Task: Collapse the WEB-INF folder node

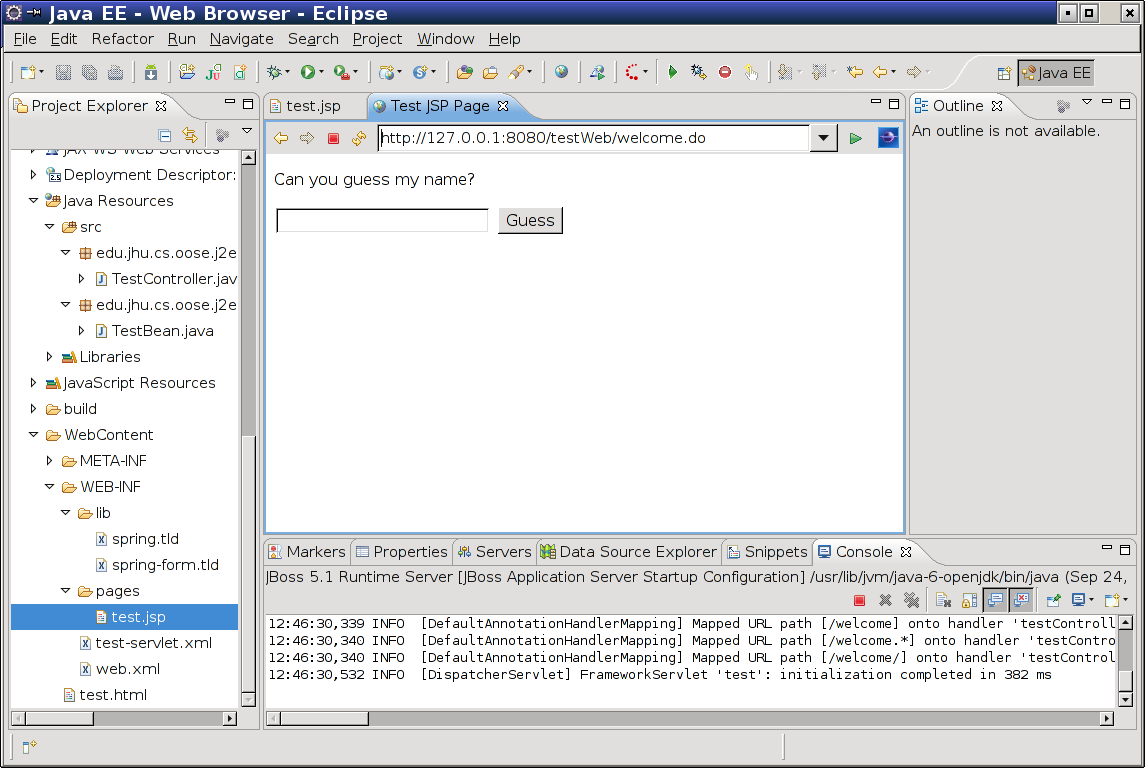Action: tap(49, 487)
